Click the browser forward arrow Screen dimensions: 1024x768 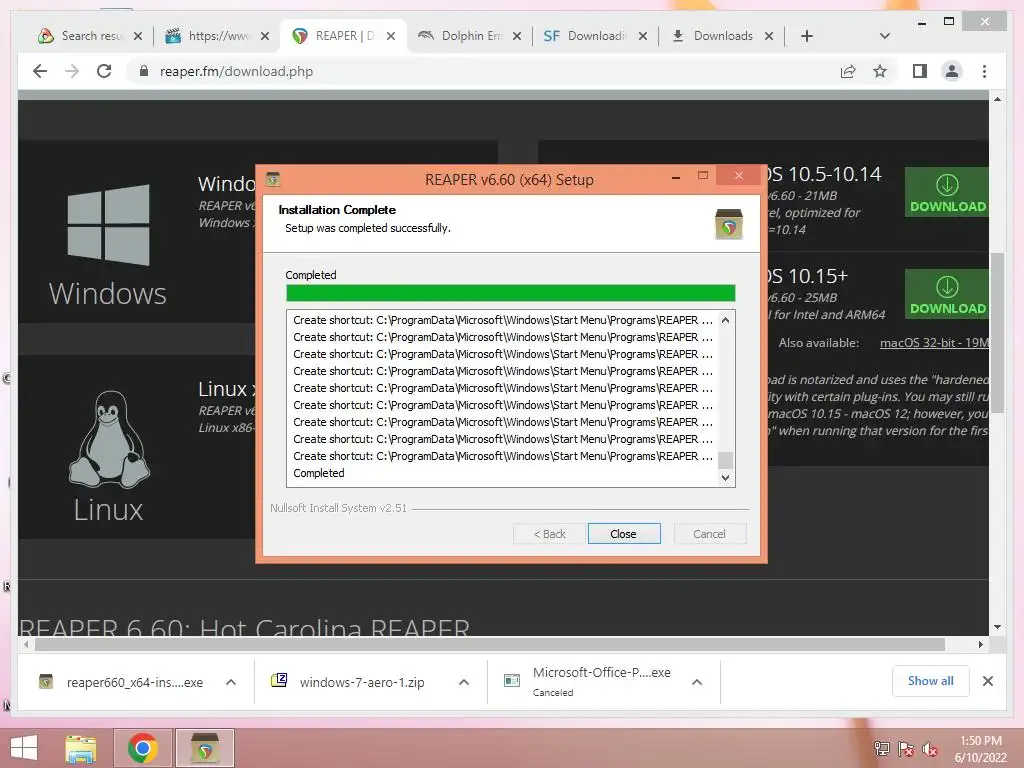[x=72, y=71]
